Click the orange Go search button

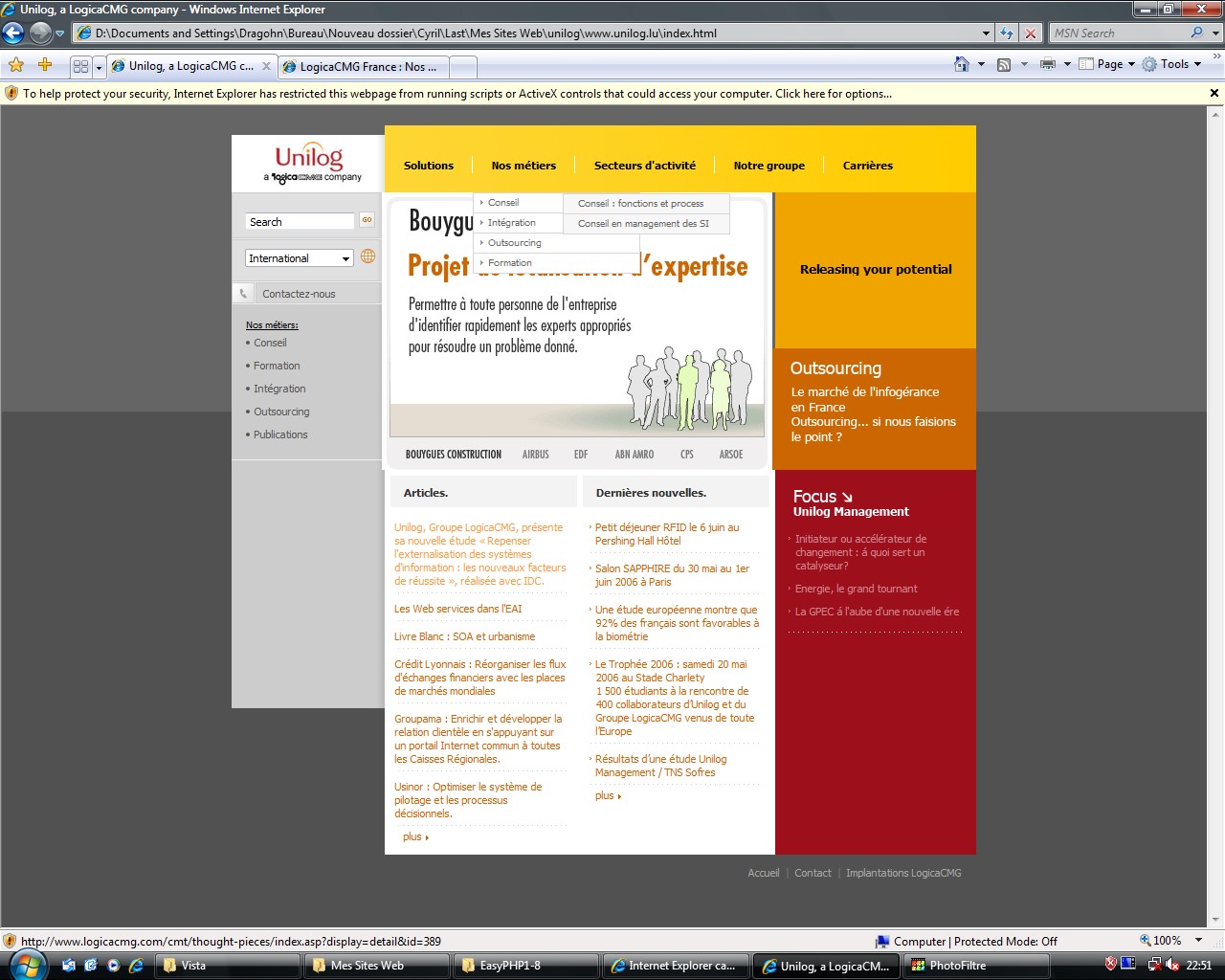coord(367,220)
